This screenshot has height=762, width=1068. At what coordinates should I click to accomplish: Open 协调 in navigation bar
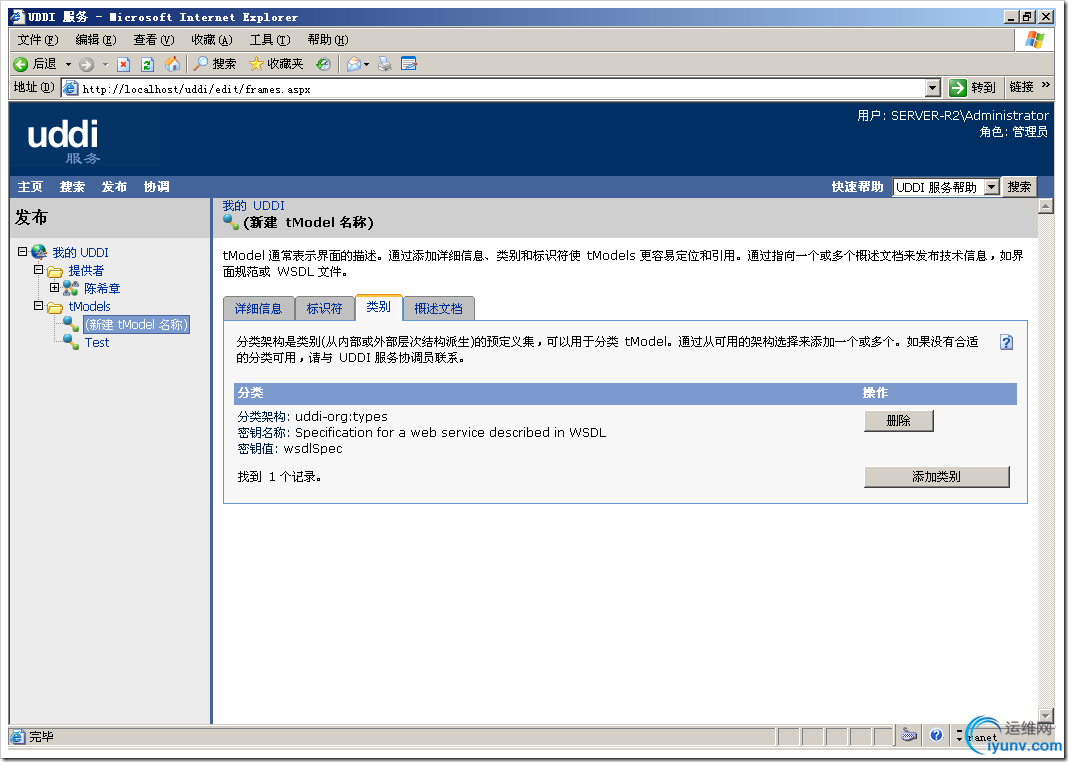[x=157, y=187]
